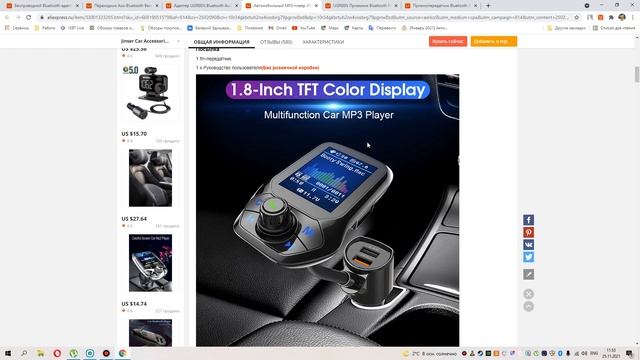Screen dimensions: 640x360
Task: Bookmark this page with the star icon
Action: click(577, 18)
